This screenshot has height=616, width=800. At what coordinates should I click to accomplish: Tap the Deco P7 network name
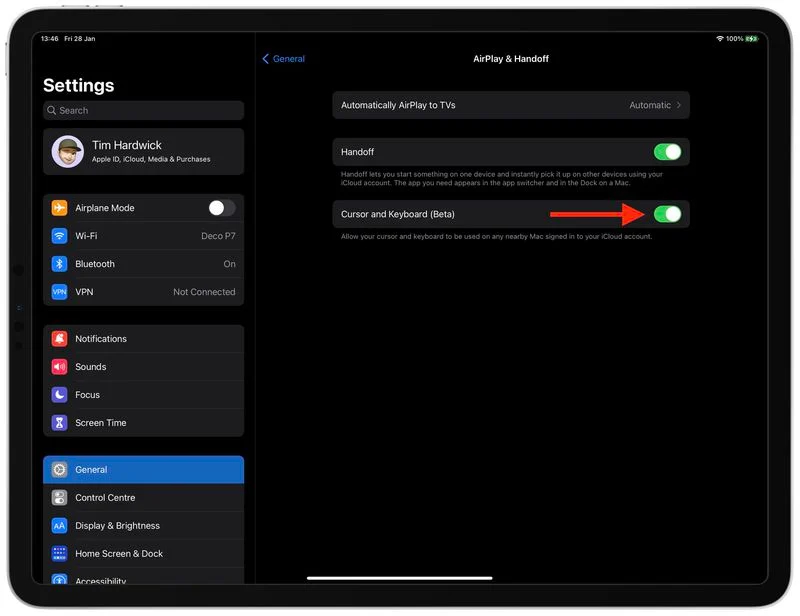[x=218, y=236]
